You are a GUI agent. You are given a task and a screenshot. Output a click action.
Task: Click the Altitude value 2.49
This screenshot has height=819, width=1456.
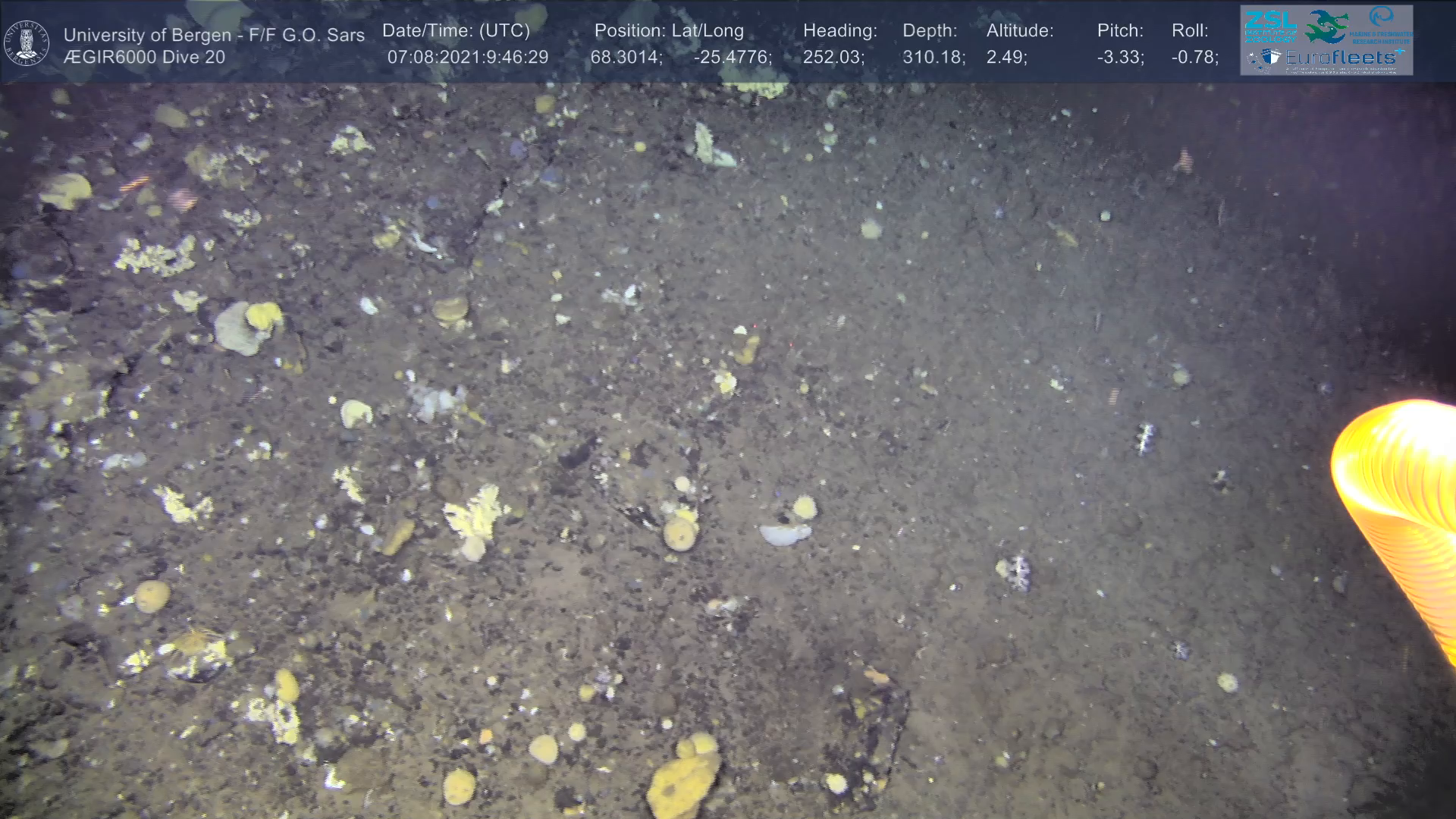tap(1006, 58)
